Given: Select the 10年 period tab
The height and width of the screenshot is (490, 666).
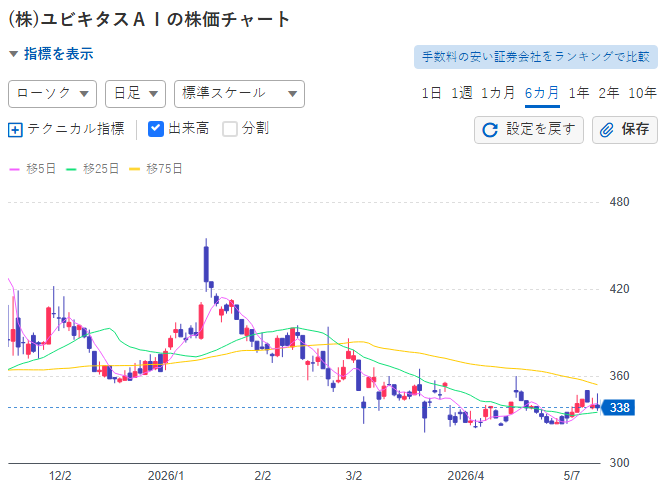Looking at the screenshot, I should coord(642,93).
